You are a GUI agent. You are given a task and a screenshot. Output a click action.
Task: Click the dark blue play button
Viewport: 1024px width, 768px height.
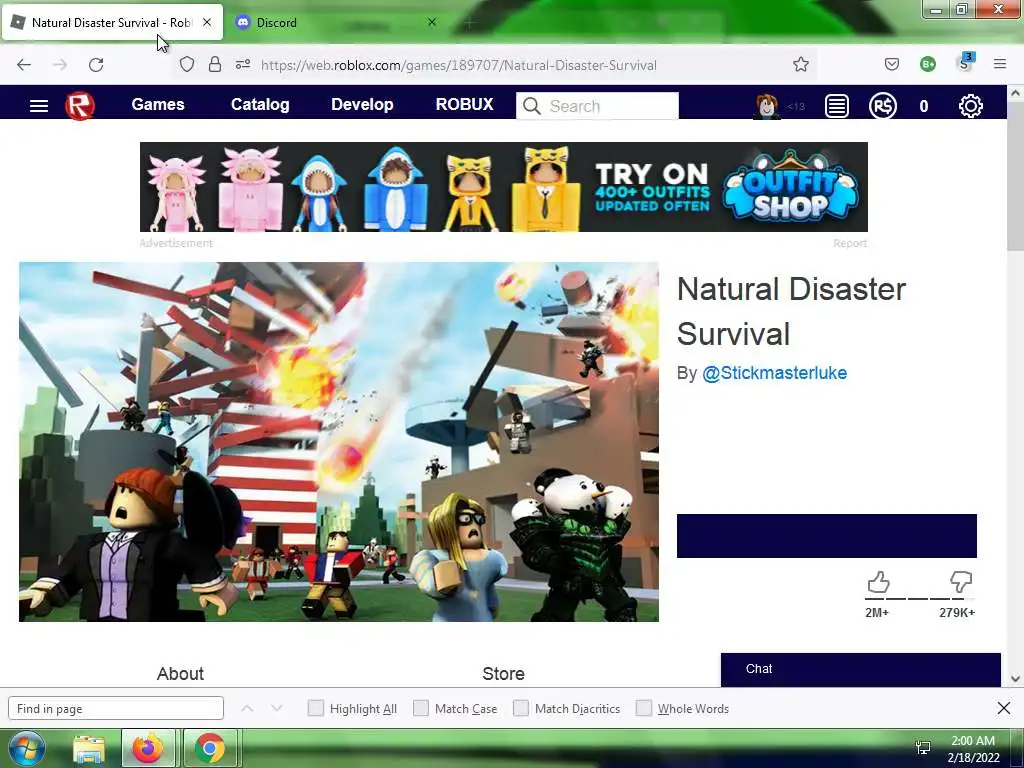(x=827, y=536)
